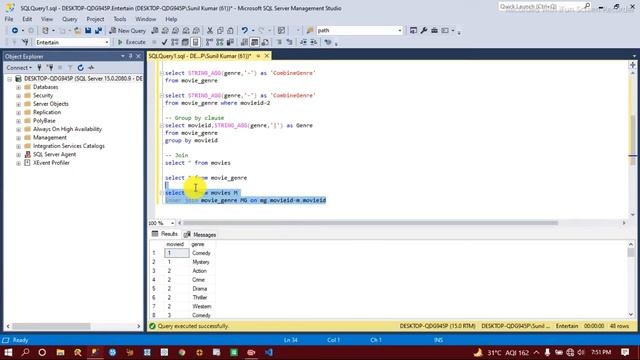Open the Connect dropdown in Object Explorer
The height and width of the screenshot is (360, 640).
tap(19, 68)
